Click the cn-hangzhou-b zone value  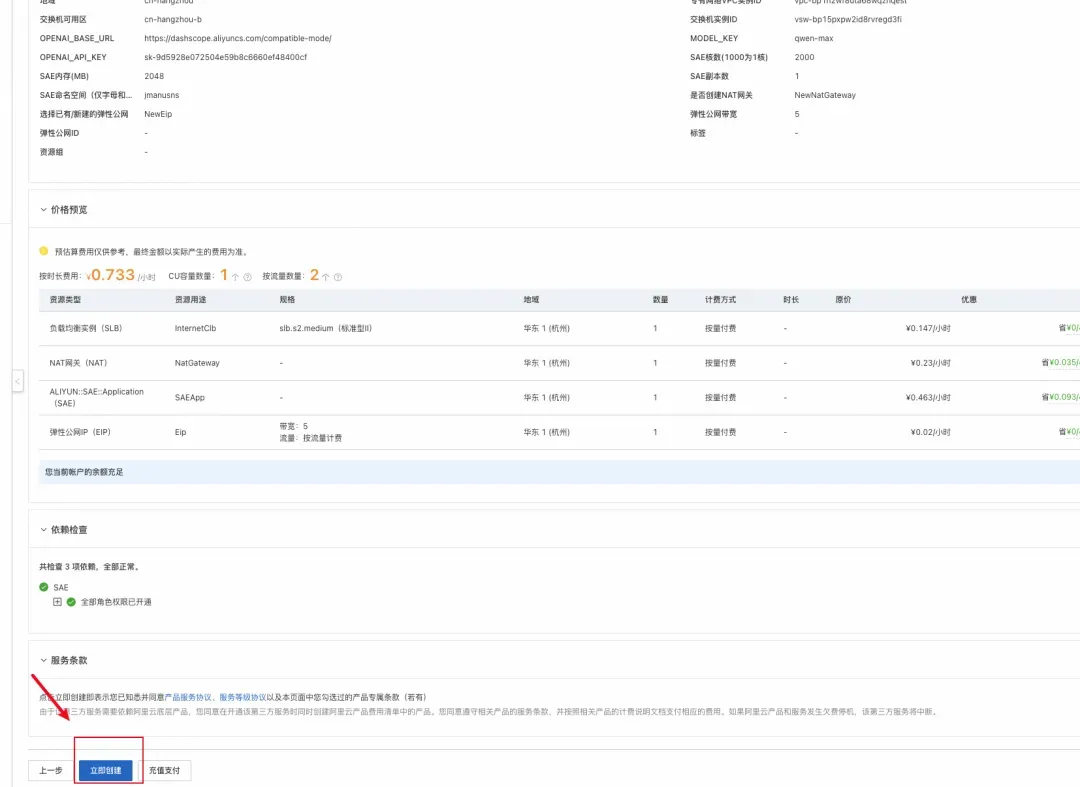[173, 19]
